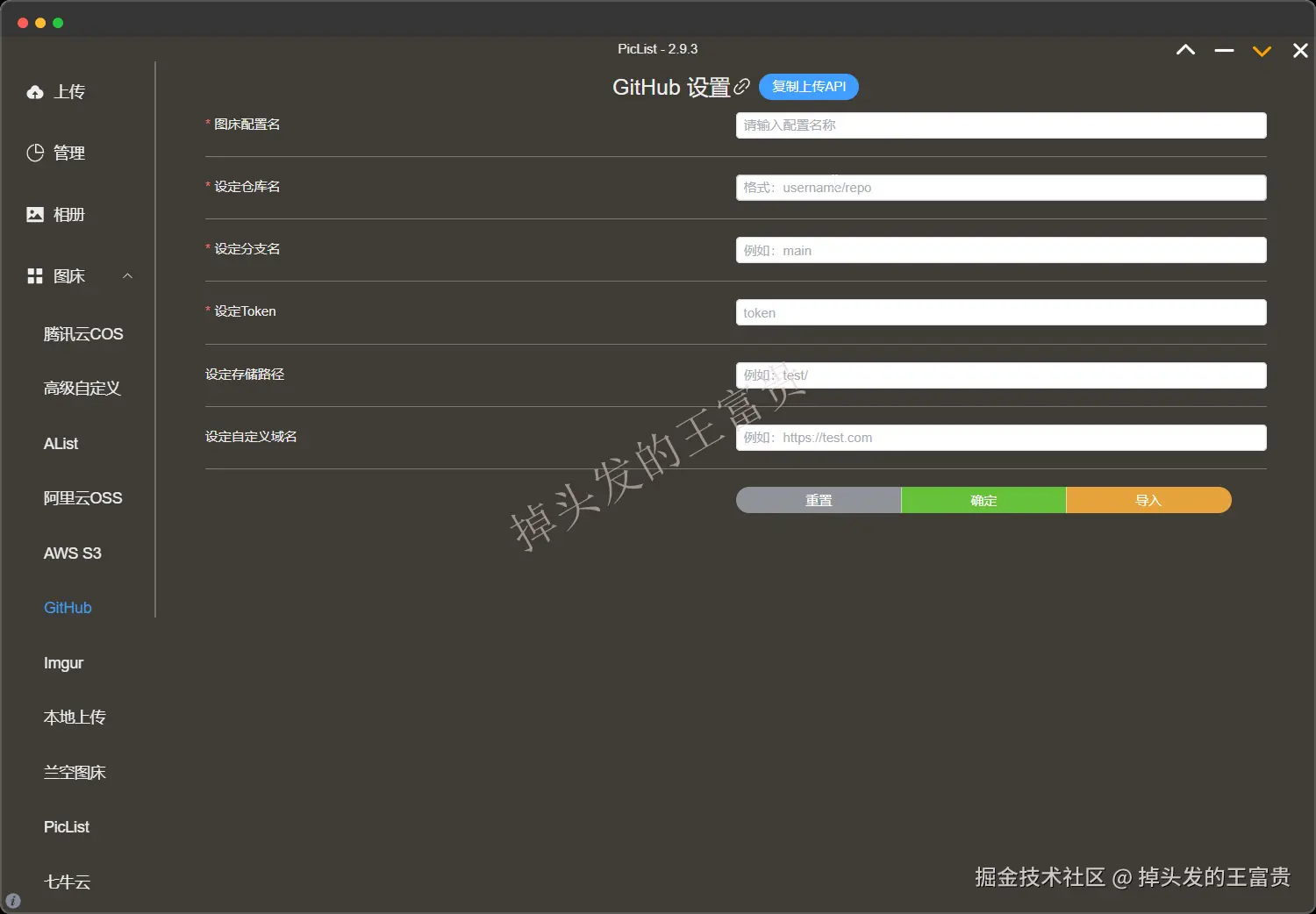The image size is (1316, 914).
Task: Click the yellow macOS minimize light
Action: coord(40,23)
